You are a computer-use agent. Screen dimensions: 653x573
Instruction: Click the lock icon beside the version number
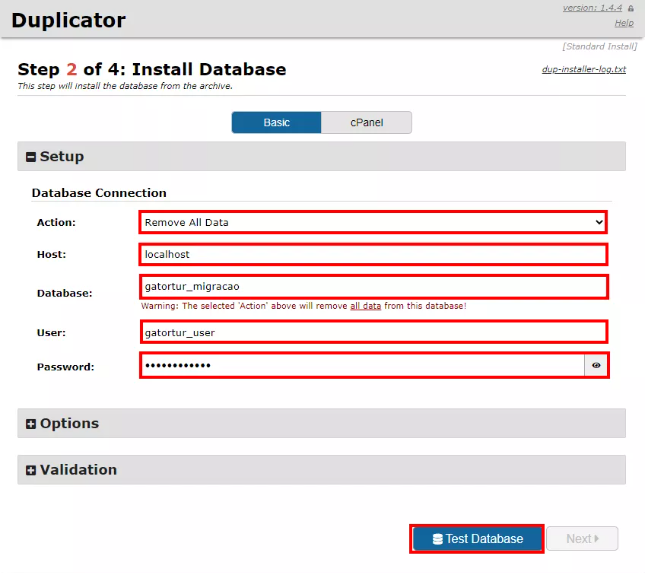pos(630,8)
